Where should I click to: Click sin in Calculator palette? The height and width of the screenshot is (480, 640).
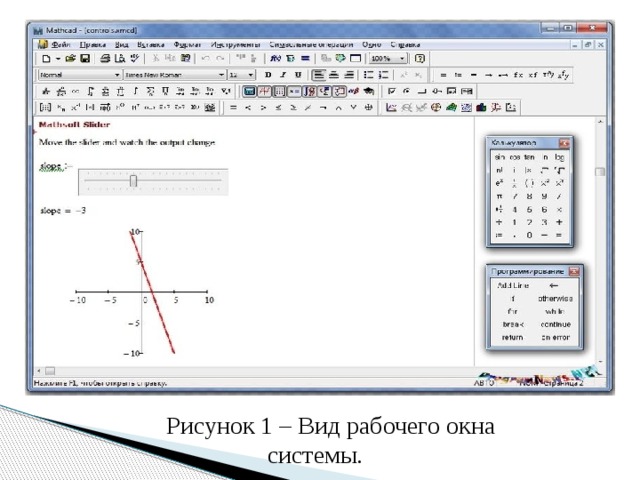click(499, 157)
